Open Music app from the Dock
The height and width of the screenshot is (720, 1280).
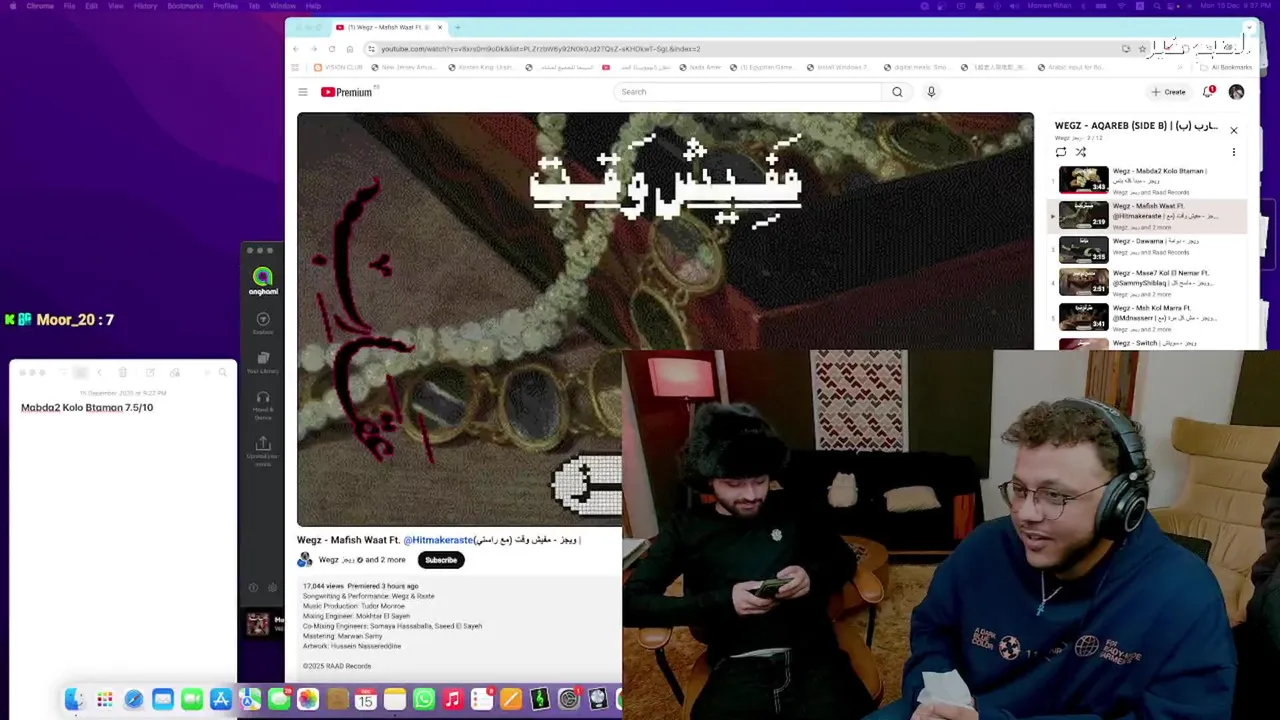453,699
